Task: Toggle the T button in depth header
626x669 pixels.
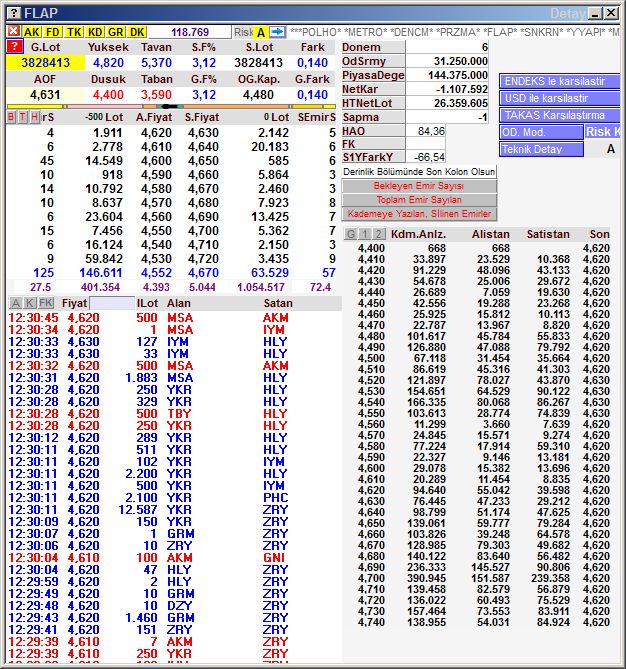Action: coord(23,117)
